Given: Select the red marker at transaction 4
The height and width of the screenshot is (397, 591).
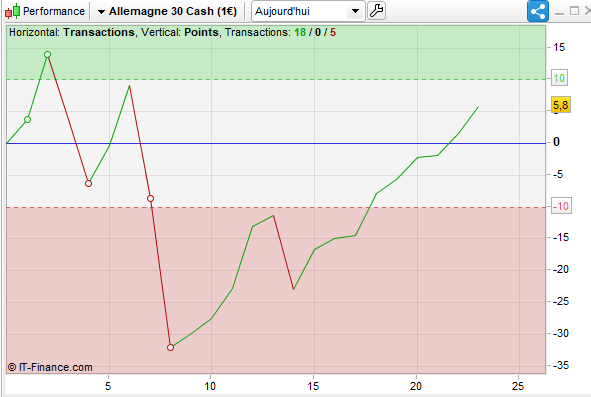Looking at the screenshot, I should click(x=88, y=184).
